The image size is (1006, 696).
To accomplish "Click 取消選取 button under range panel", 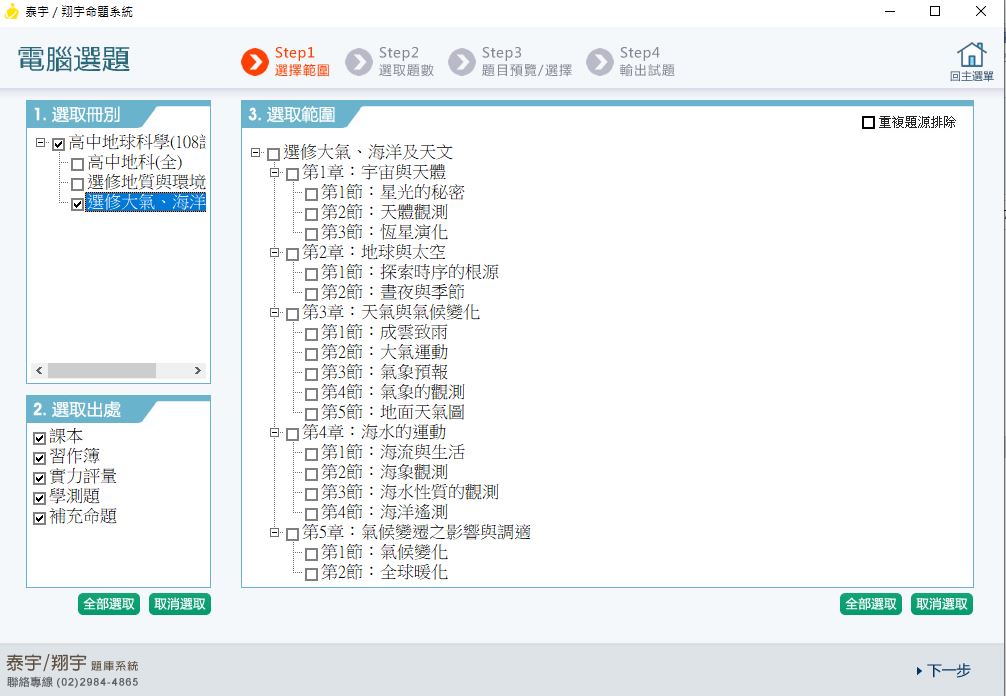I will (x=941, y=604).
